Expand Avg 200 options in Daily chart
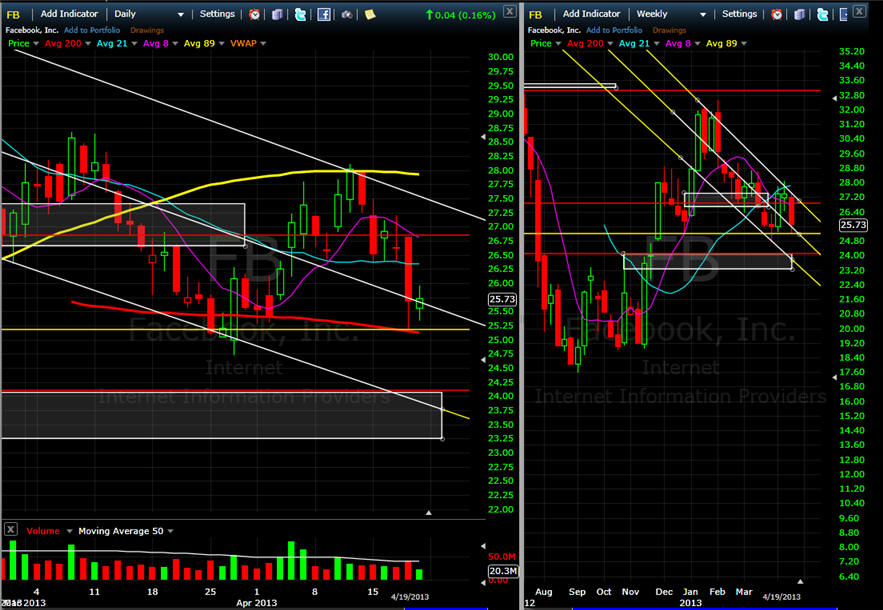Image resolution: width=883 pixels, height=610 pixels. [x=88, y=43]
